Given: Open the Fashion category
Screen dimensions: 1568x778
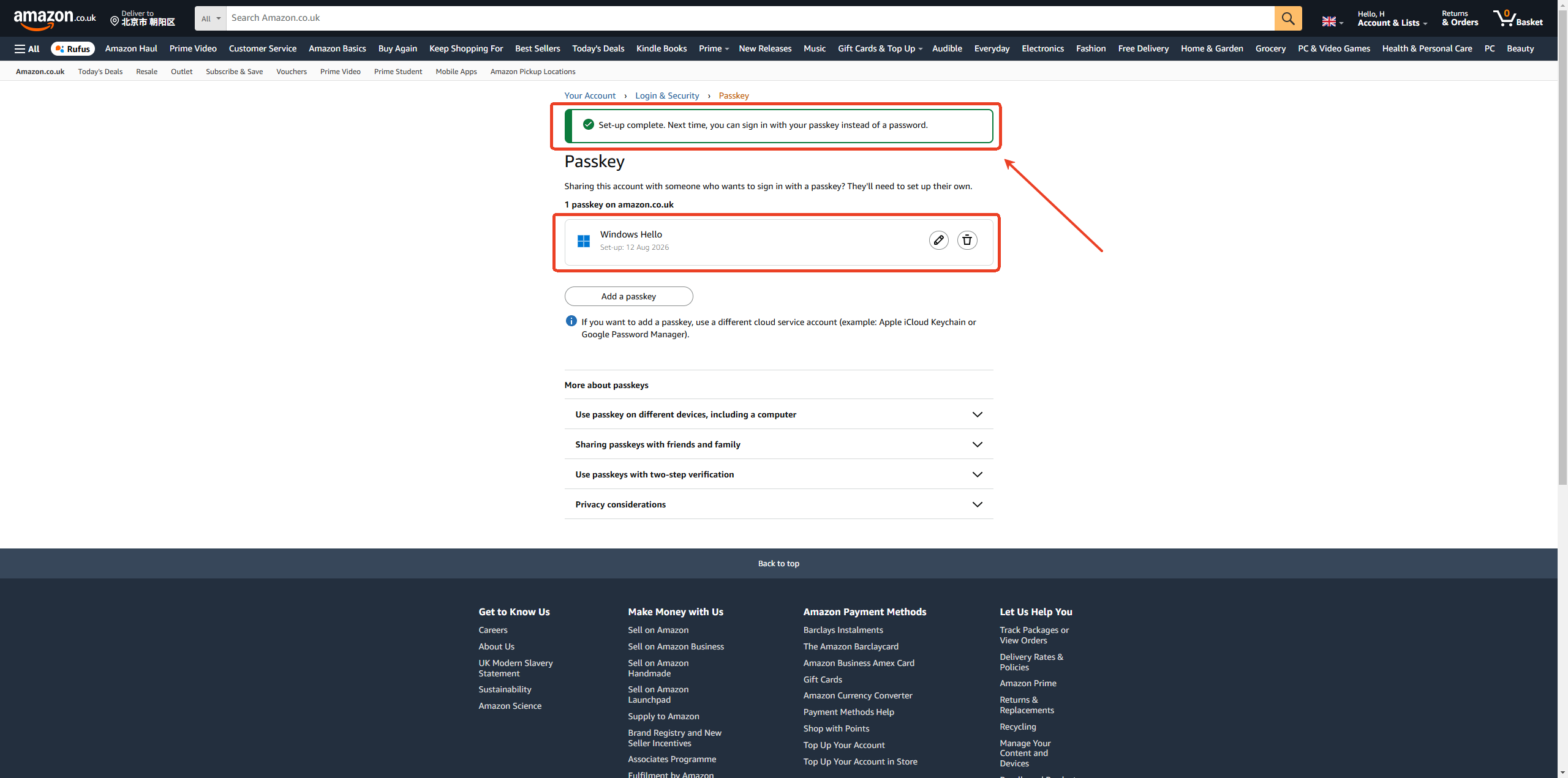Looking at the screenshot, I should [x=1091, y=49].
